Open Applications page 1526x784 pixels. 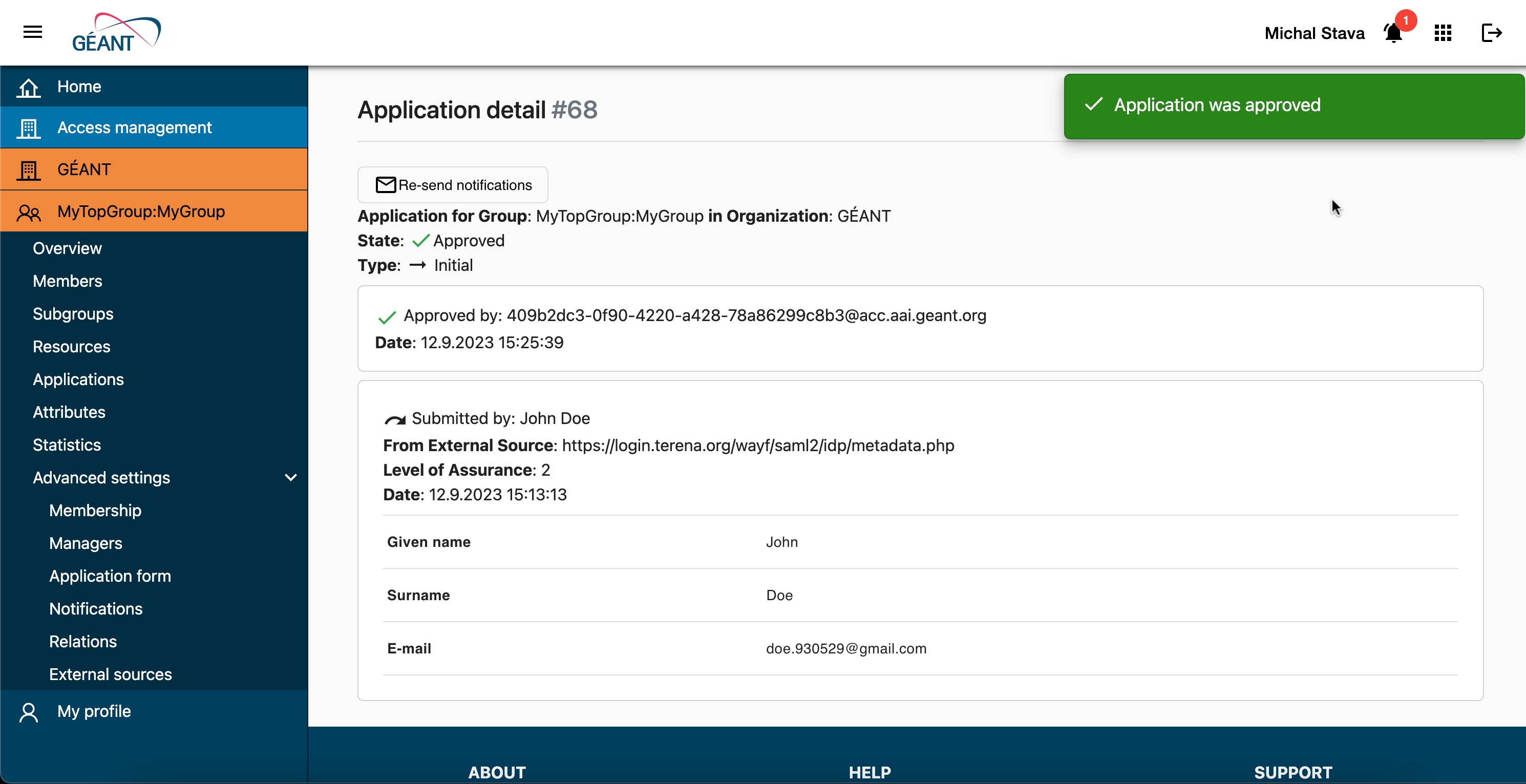pos(78,379)
